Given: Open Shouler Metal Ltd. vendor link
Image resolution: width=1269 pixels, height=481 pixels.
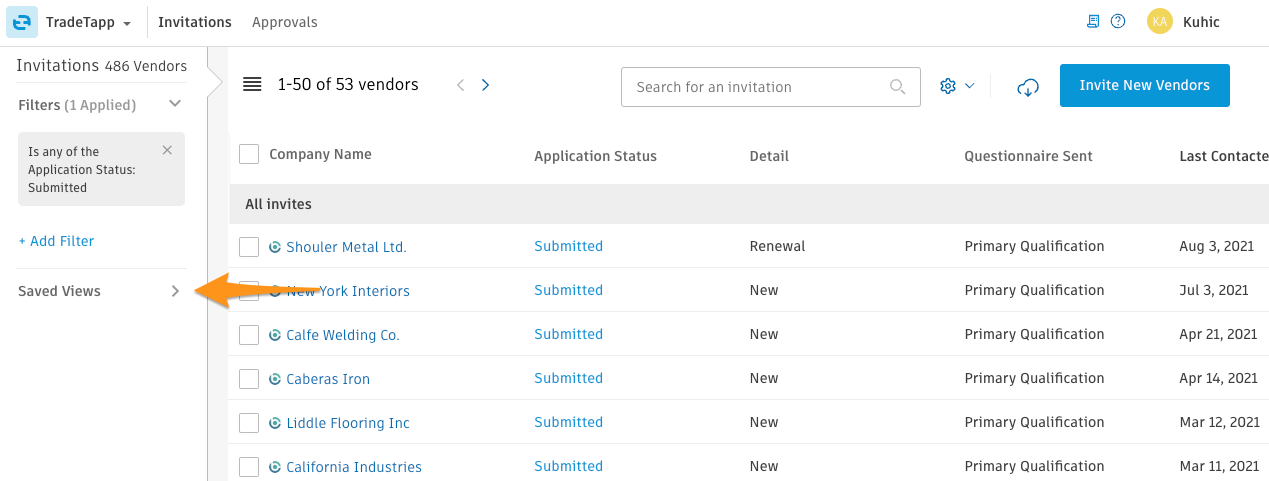Looking at the screenshot, I should pos(346,247).
